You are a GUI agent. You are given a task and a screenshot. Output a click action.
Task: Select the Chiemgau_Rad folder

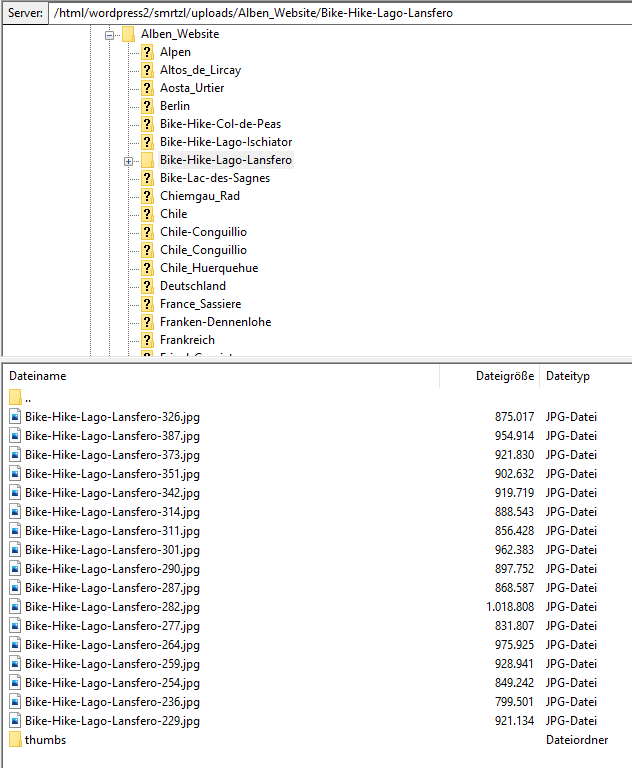(x=200, y=196)
